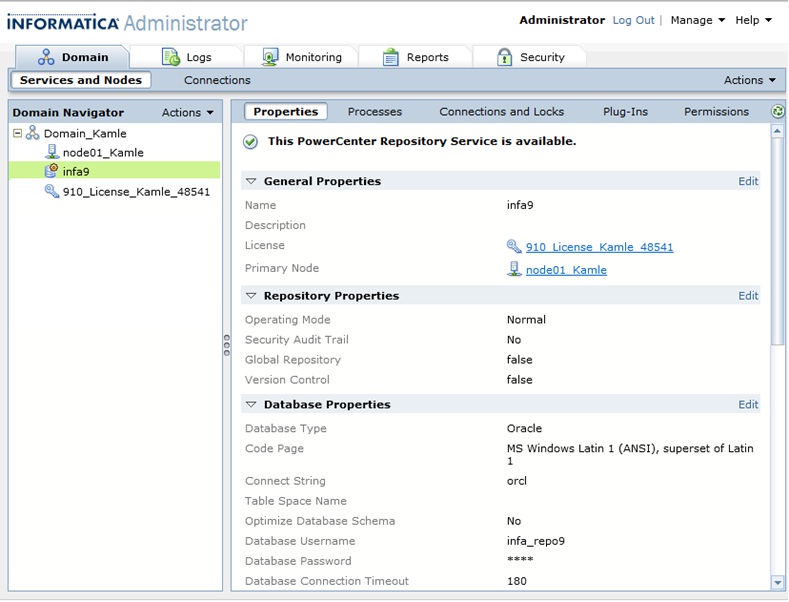Click the Domain_Kamle domain icon in navigator
789x602 pixels.
click(33, 133)
